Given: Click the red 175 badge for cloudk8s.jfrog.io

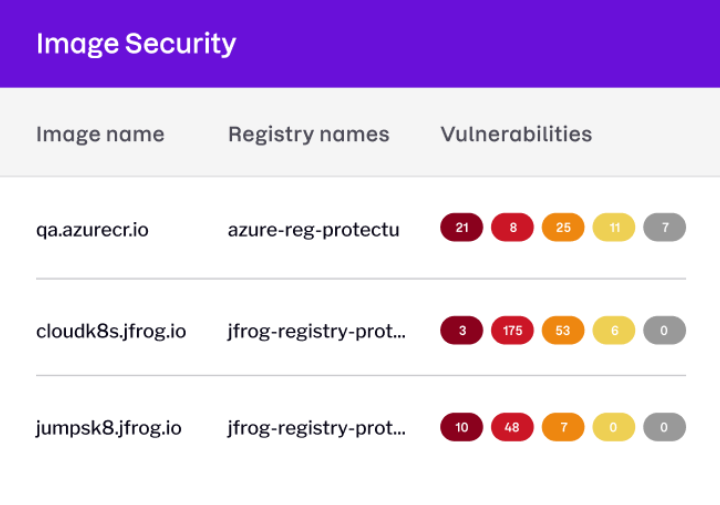Looking at the screenshot, I should click(x=512, y=330).
